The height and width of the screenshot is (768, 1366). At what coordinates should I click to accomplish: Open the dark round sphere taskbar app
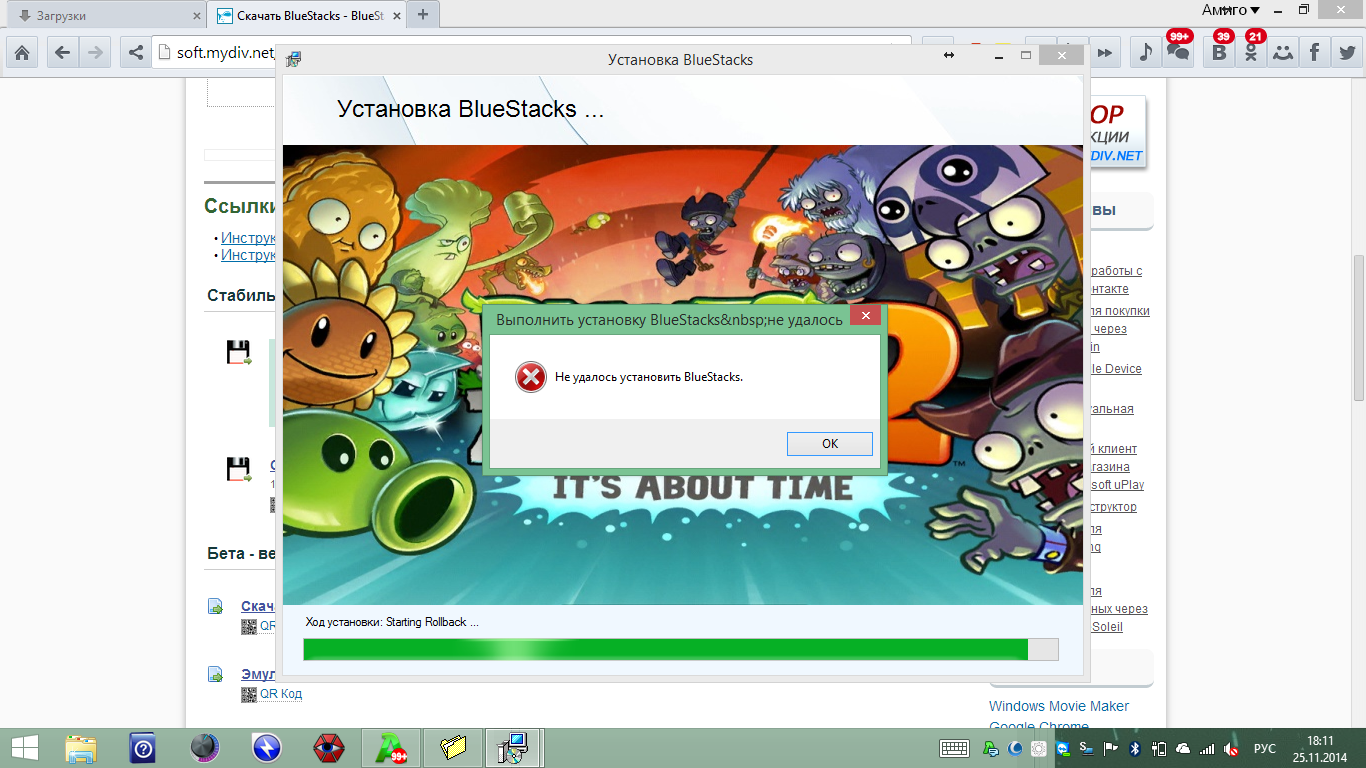tap(204, 747)
